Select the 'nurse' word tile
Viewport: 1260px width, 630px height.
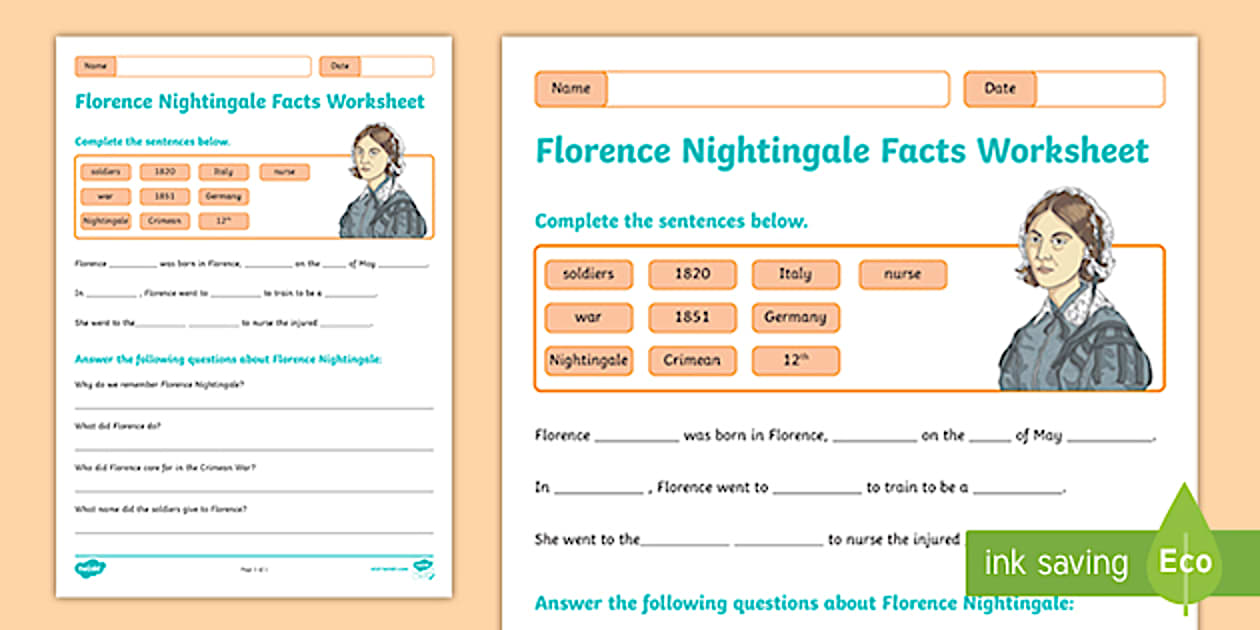tap(901, 274)
